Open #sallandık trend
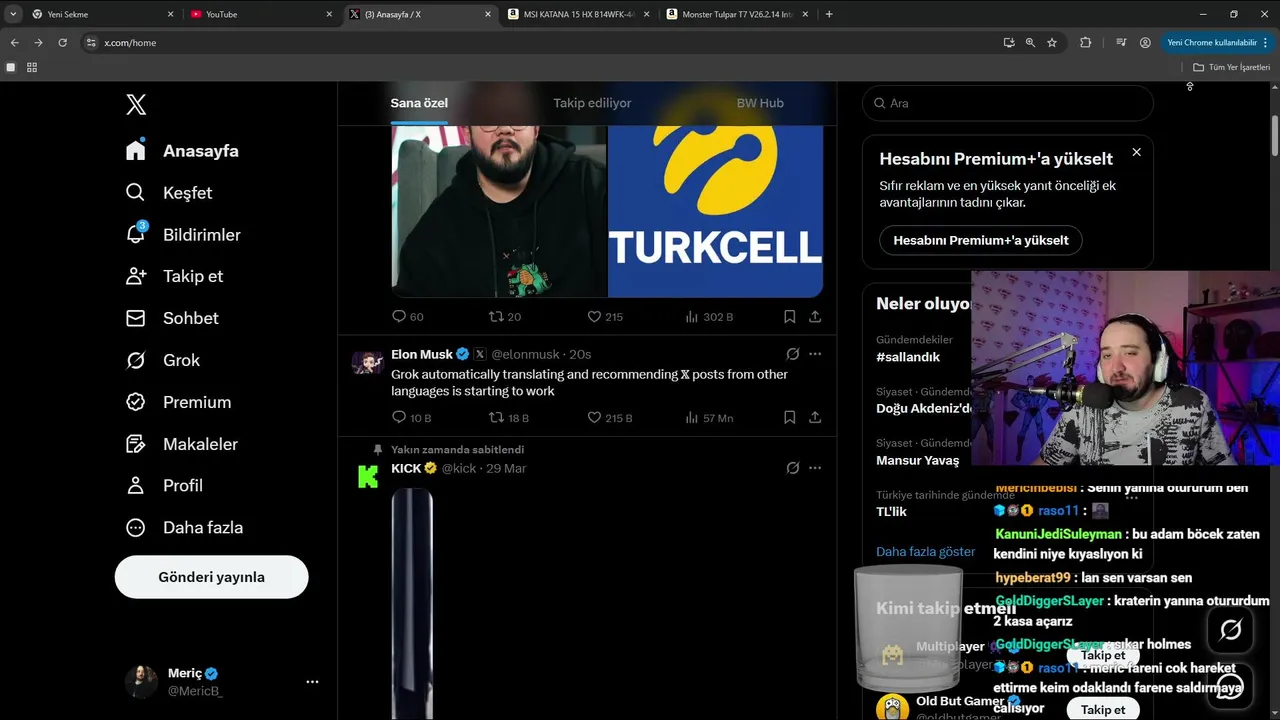Image resolution: width=1280 pixels, height=720 pixels. [x=908, y=357]
